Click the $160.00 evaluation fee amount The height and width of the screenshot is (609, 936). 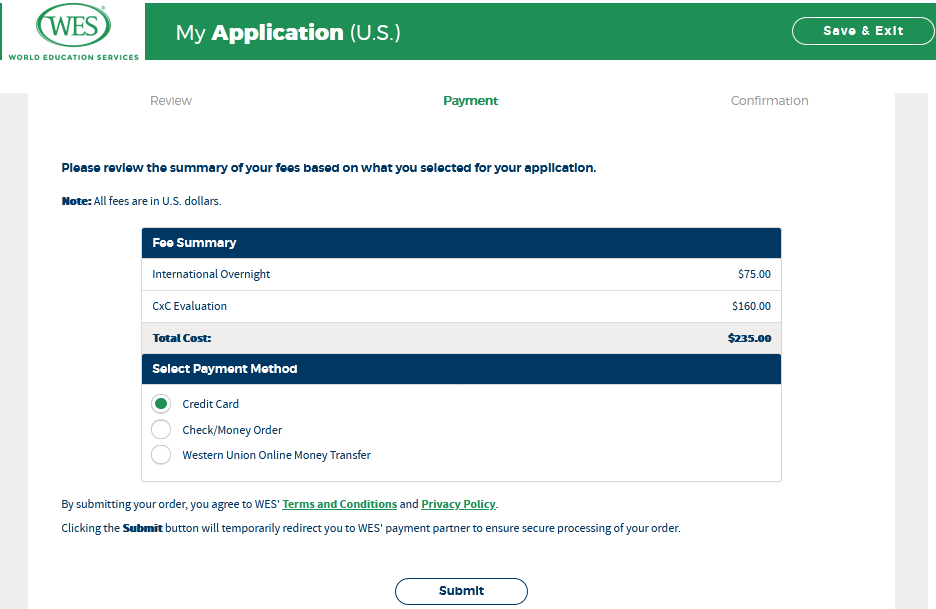[x=751, y=306]
